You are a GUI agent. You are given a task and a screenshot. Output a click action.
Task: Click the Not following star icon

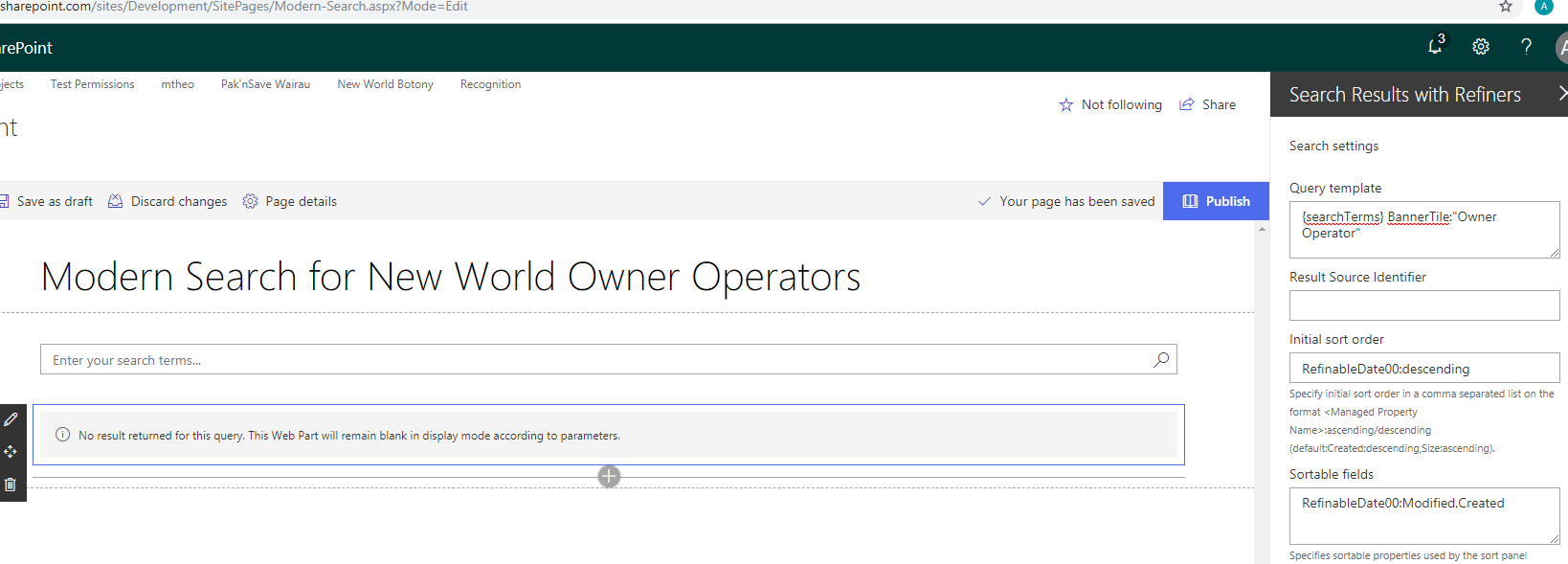click(x=1066, y=104)
